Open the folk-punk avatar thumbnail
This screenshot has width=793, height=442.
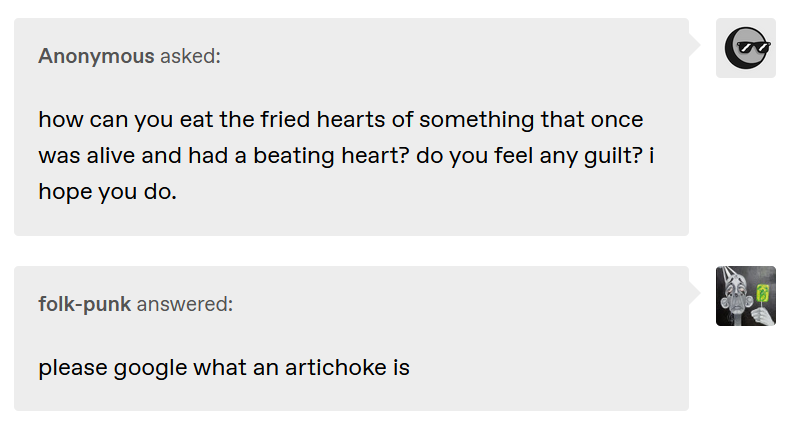click(x=745, y=296)
